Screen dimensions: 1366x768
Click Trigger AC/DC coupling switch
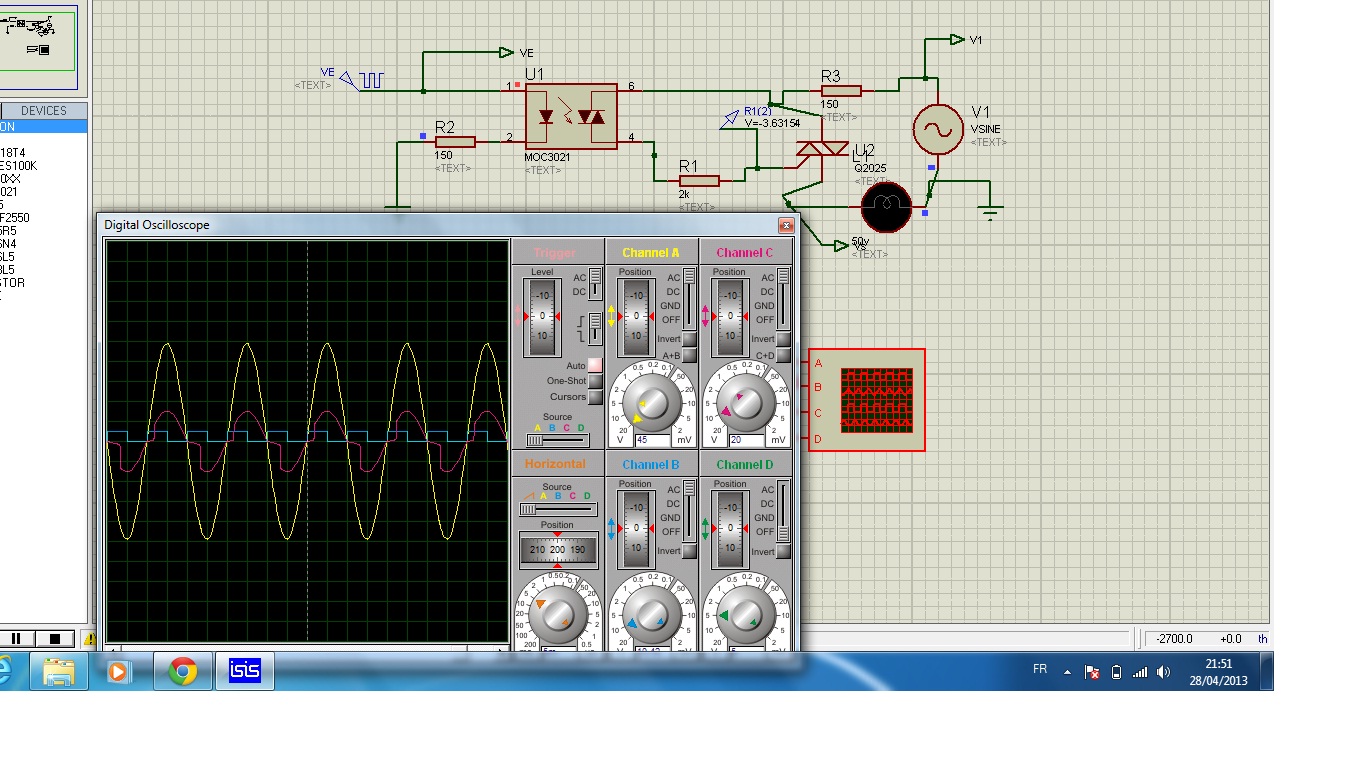click(595, 284)
